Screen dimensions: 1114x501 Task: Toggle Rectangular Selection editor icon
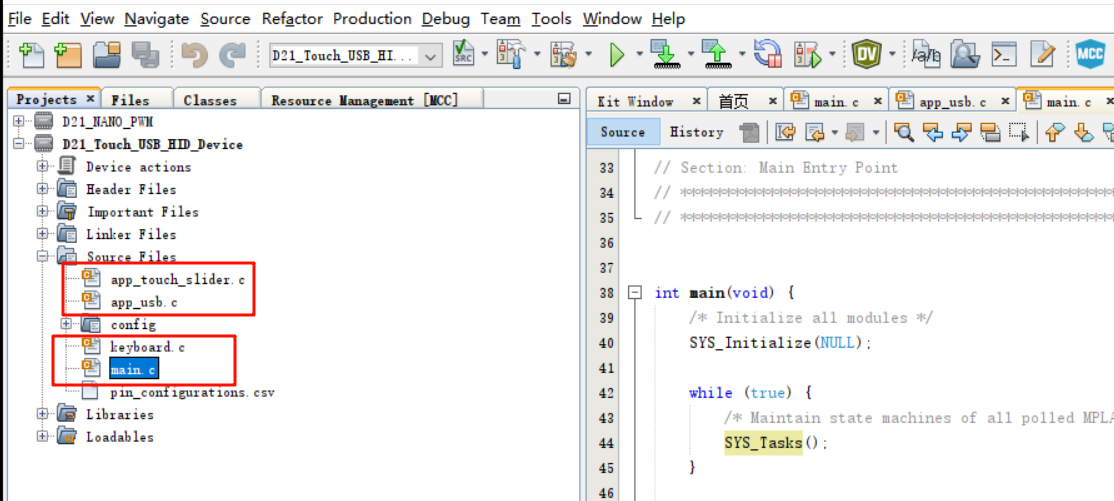(x=1019, y=131)
